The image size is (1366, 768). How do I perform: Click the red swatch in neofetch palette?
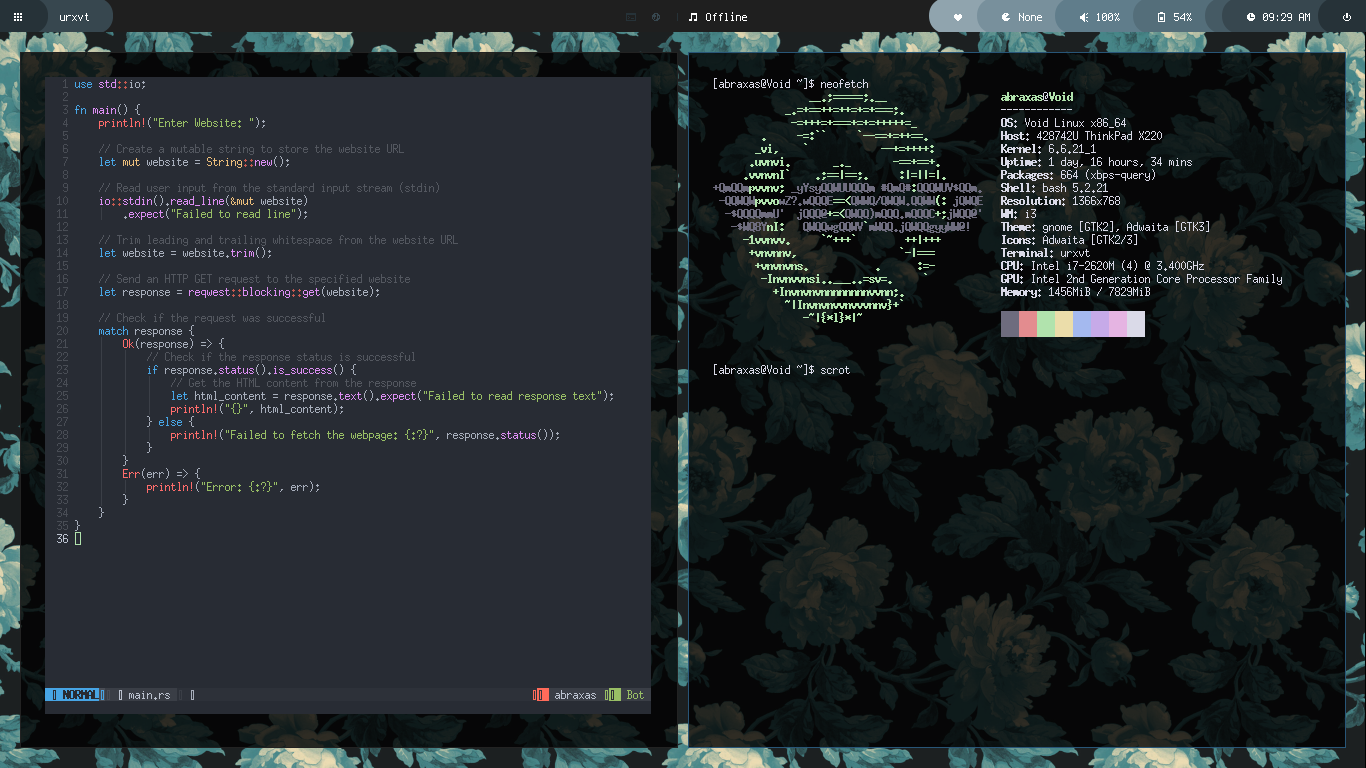(1028, 324)
